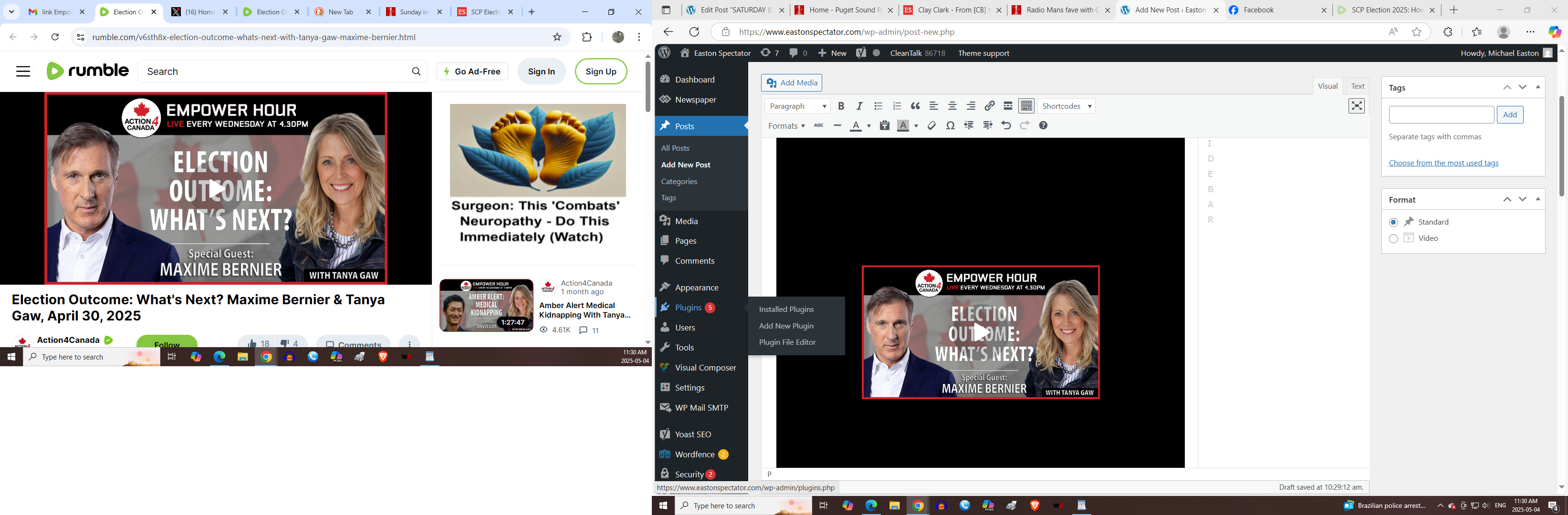Click the numbered list icon
This screenshot has width=1568, height=515.
(x=896, y=106)
